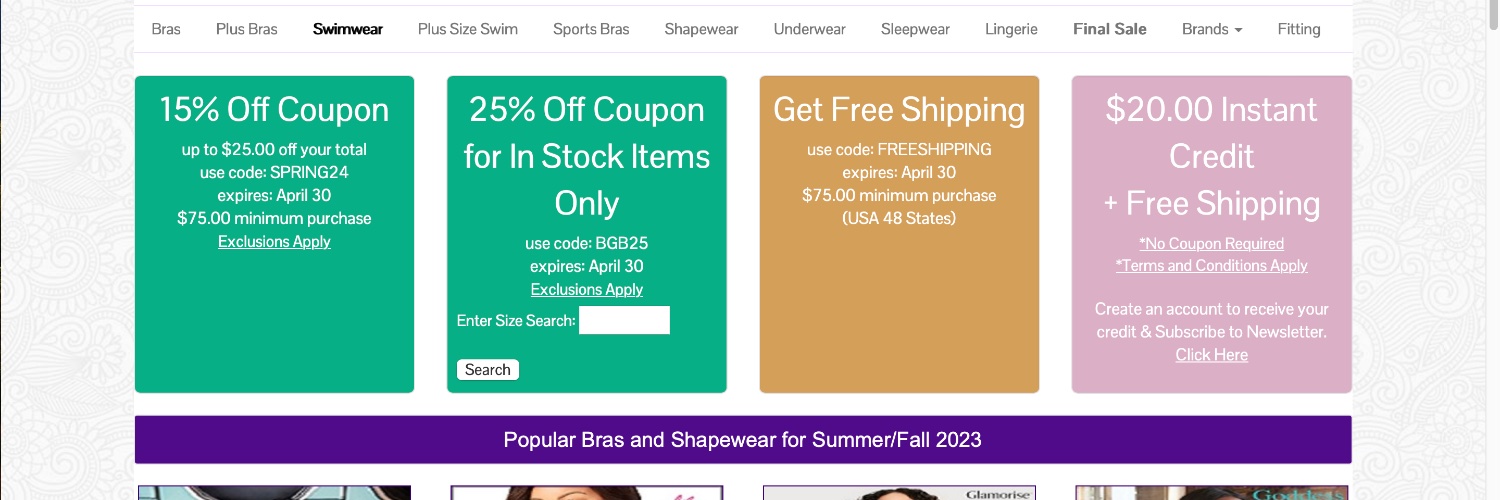Open the Shapewear menu item
Viewport: 1500px width, 500px height.
click(702, 29)
